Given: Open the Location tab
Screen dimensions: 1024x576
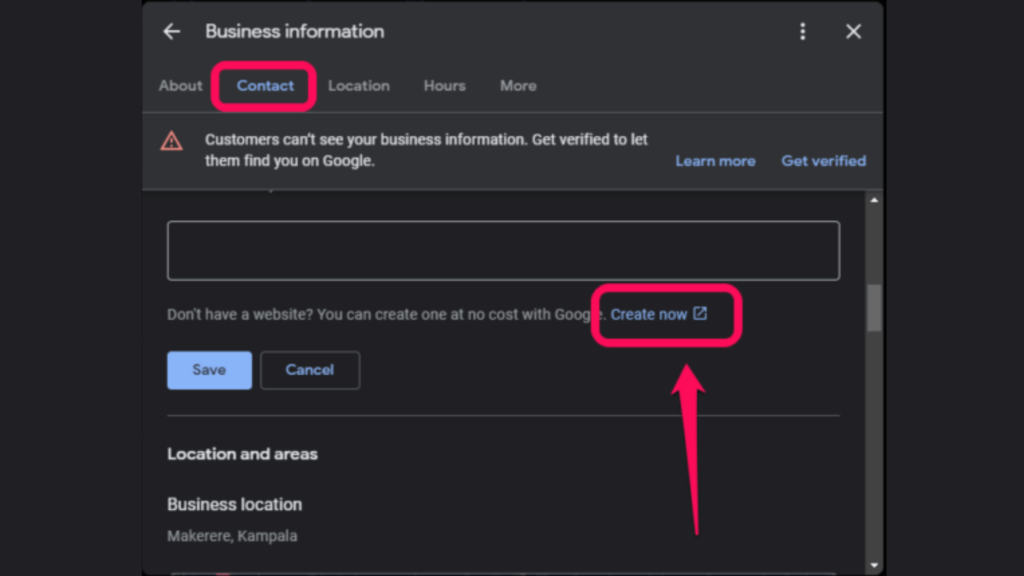Looking at the screenshot, I should point(359,86).
